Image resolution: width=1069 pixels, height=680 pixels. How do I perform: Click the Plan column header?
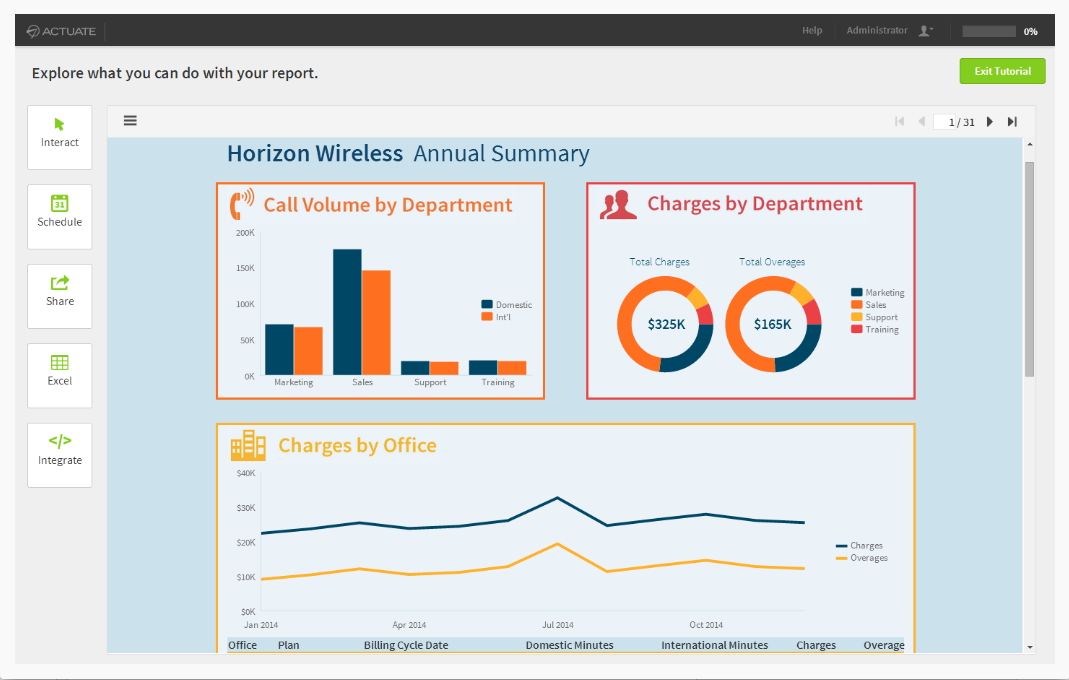(288, 645)
